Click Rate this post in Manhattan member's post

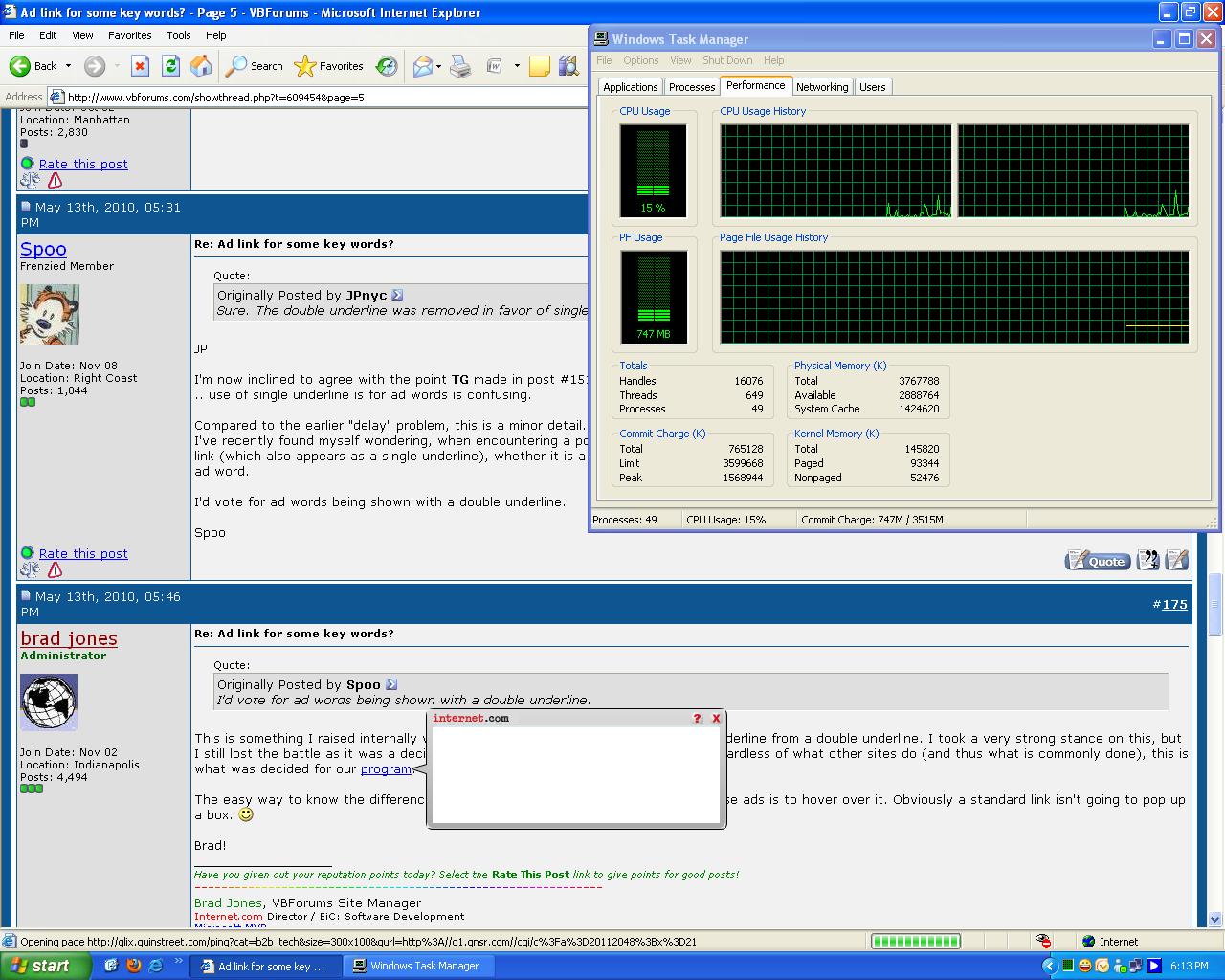pyautogui.click(x=83, y=164)
